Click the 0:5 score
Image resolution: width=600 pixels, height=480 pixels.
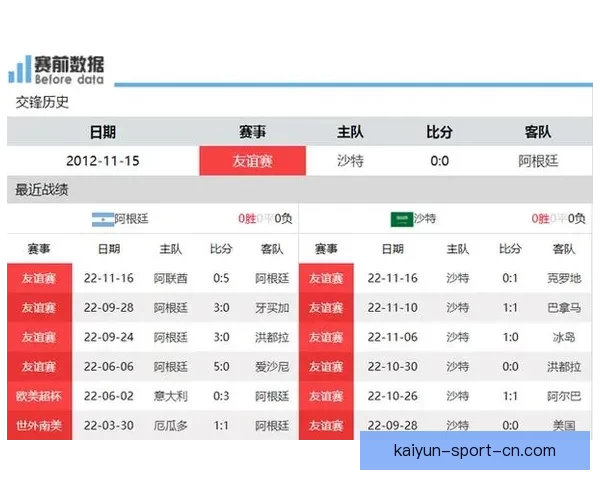click(x=221, y=278)
